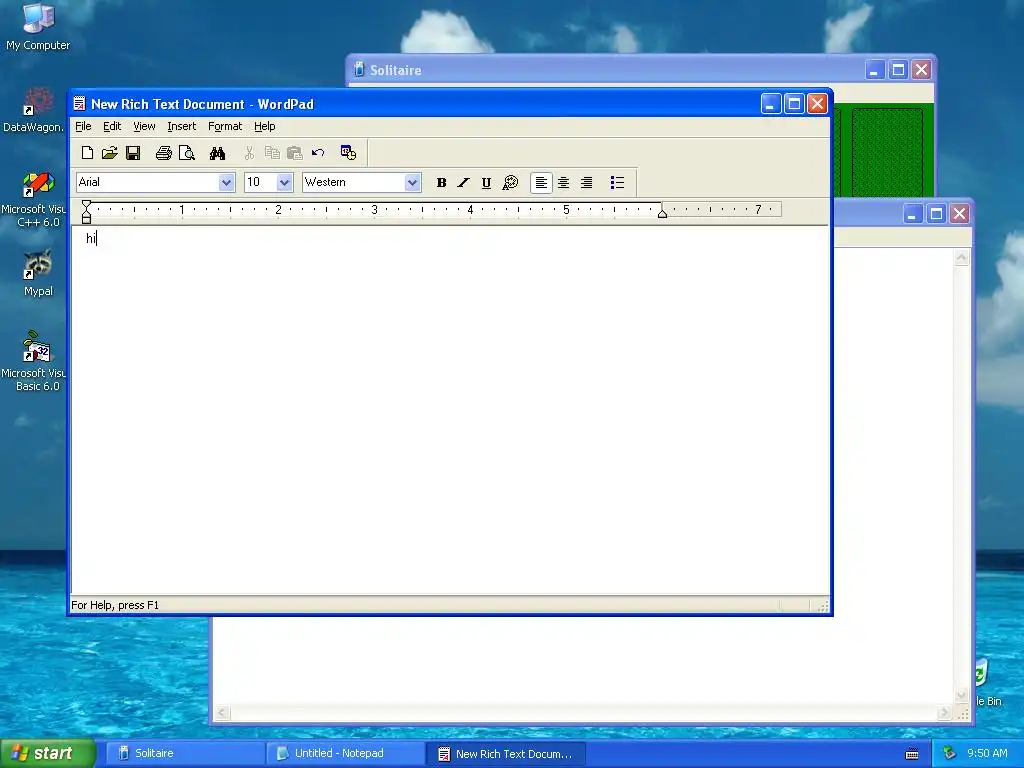Viewport: 1024px width, 768px height.
Task: Click the system tray network icon
Action: [950, 753]
